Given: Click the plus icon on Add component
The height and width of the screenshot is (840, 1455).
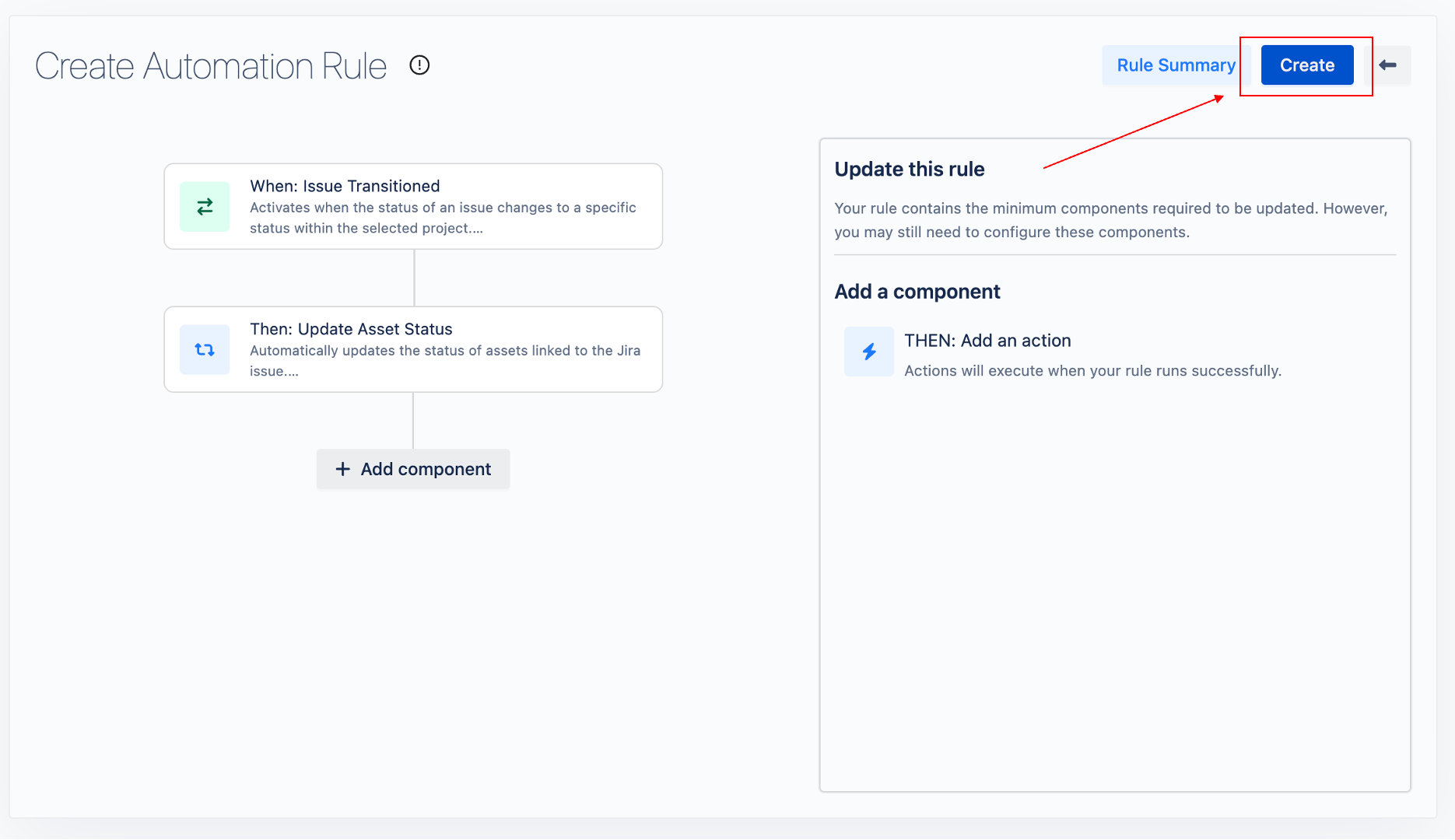Looking at the screenshot, I should click(342, 469).
